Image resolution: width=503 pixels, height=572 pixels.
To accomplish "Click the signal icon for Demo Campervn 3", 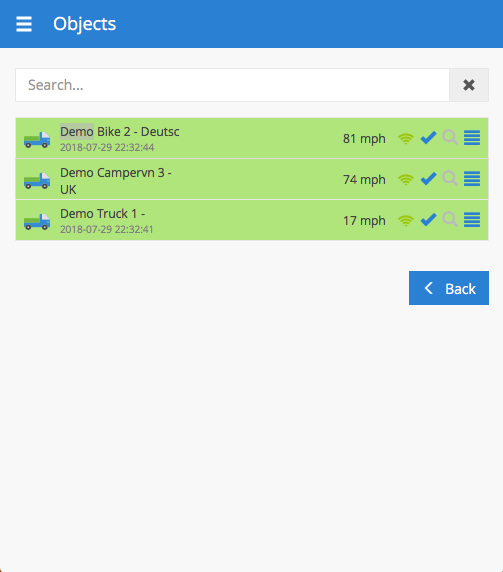I will click(x=406, y=179).
